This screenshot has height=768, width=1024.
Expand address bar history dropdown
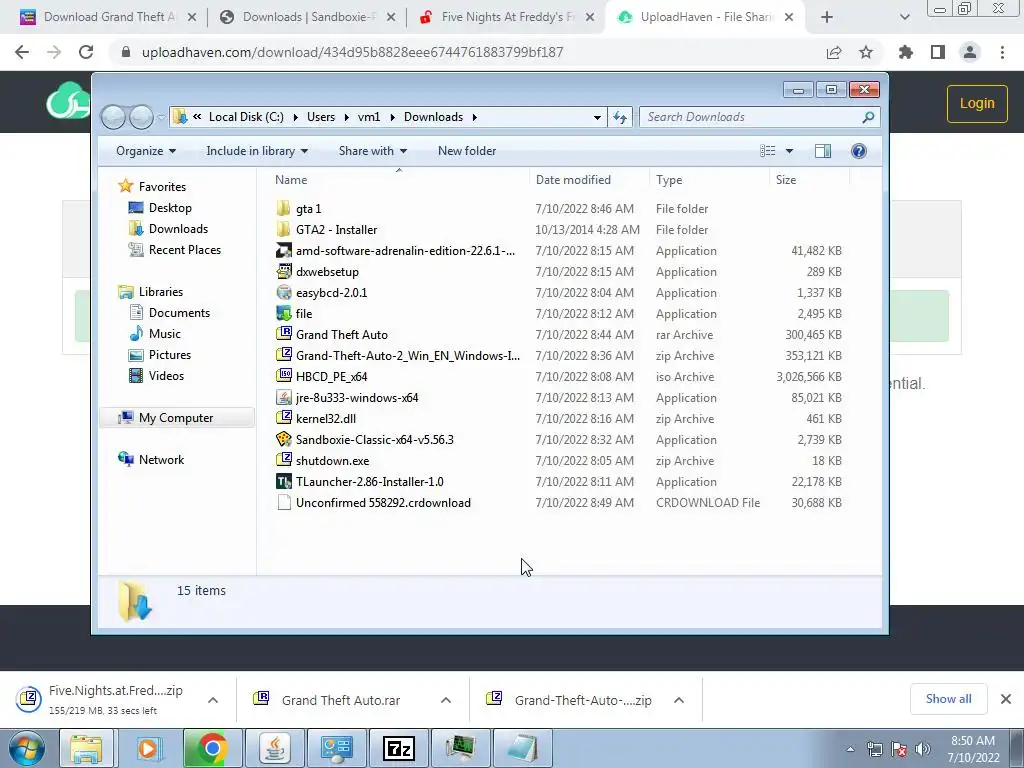(597, 118)
